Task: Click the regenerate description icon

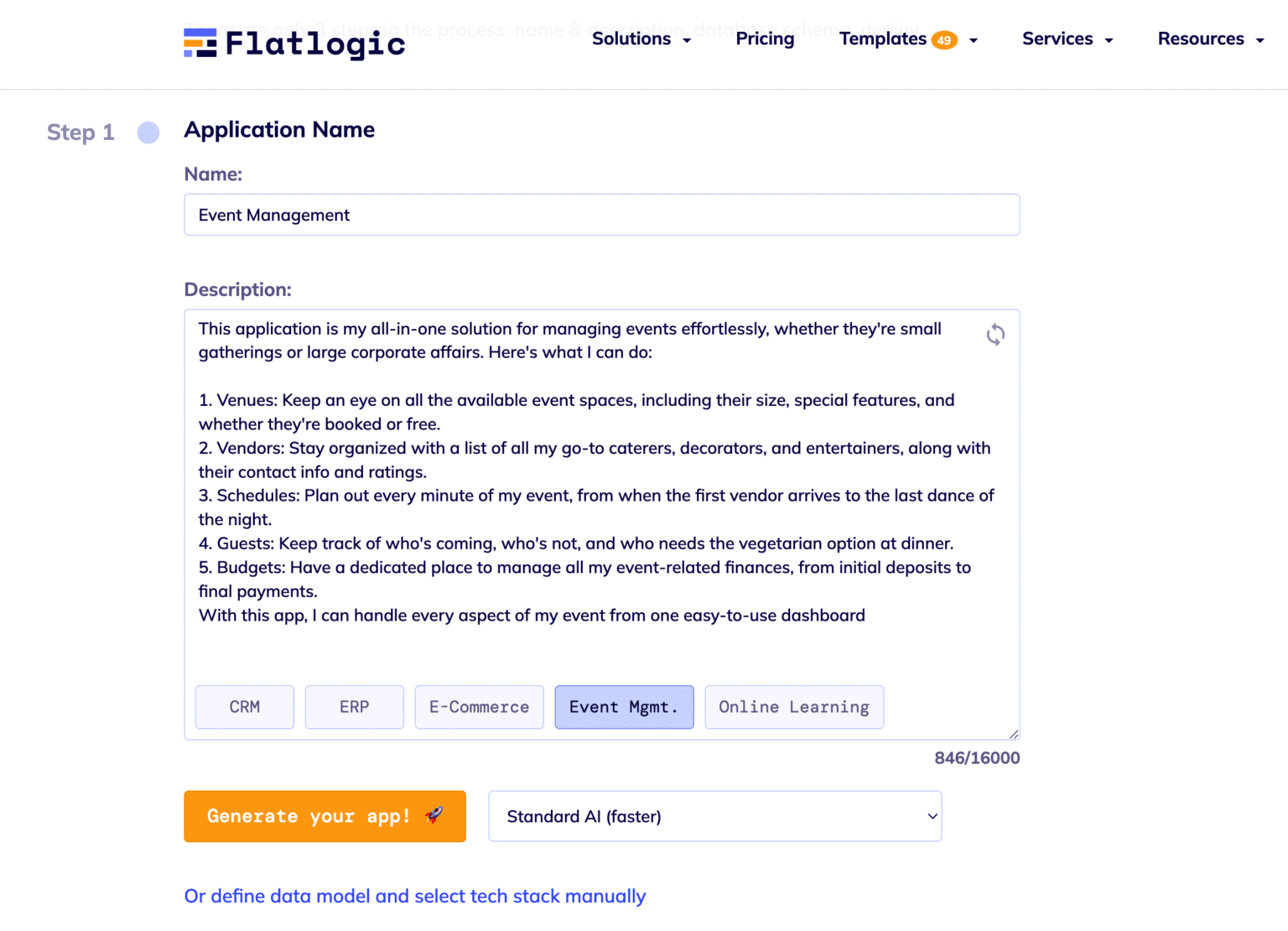Action: [995, 335]
